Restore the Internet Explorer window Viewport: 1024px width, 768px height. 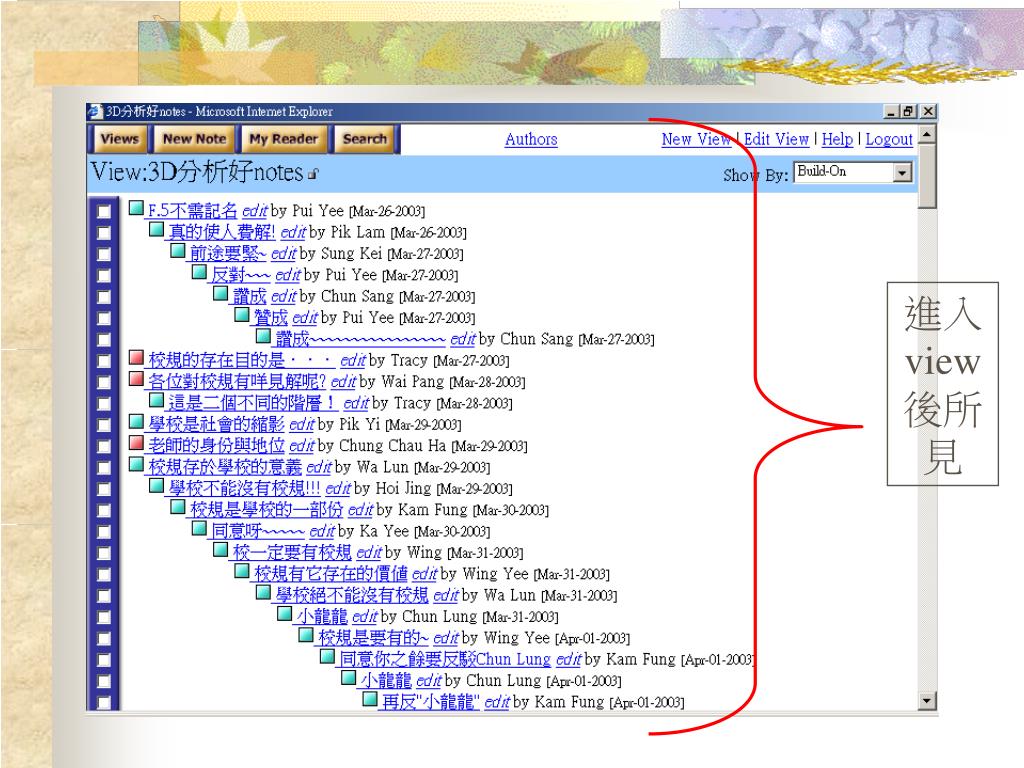point(909,112)
